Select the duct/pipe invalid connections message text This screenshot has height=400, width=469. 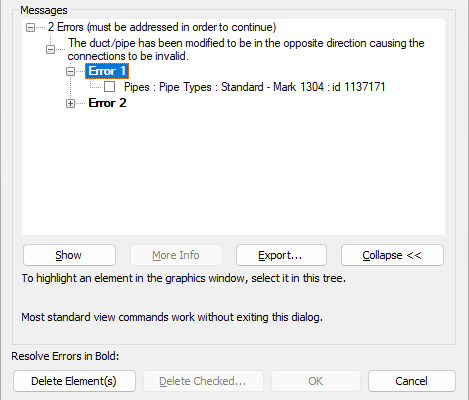coord(246,49)
